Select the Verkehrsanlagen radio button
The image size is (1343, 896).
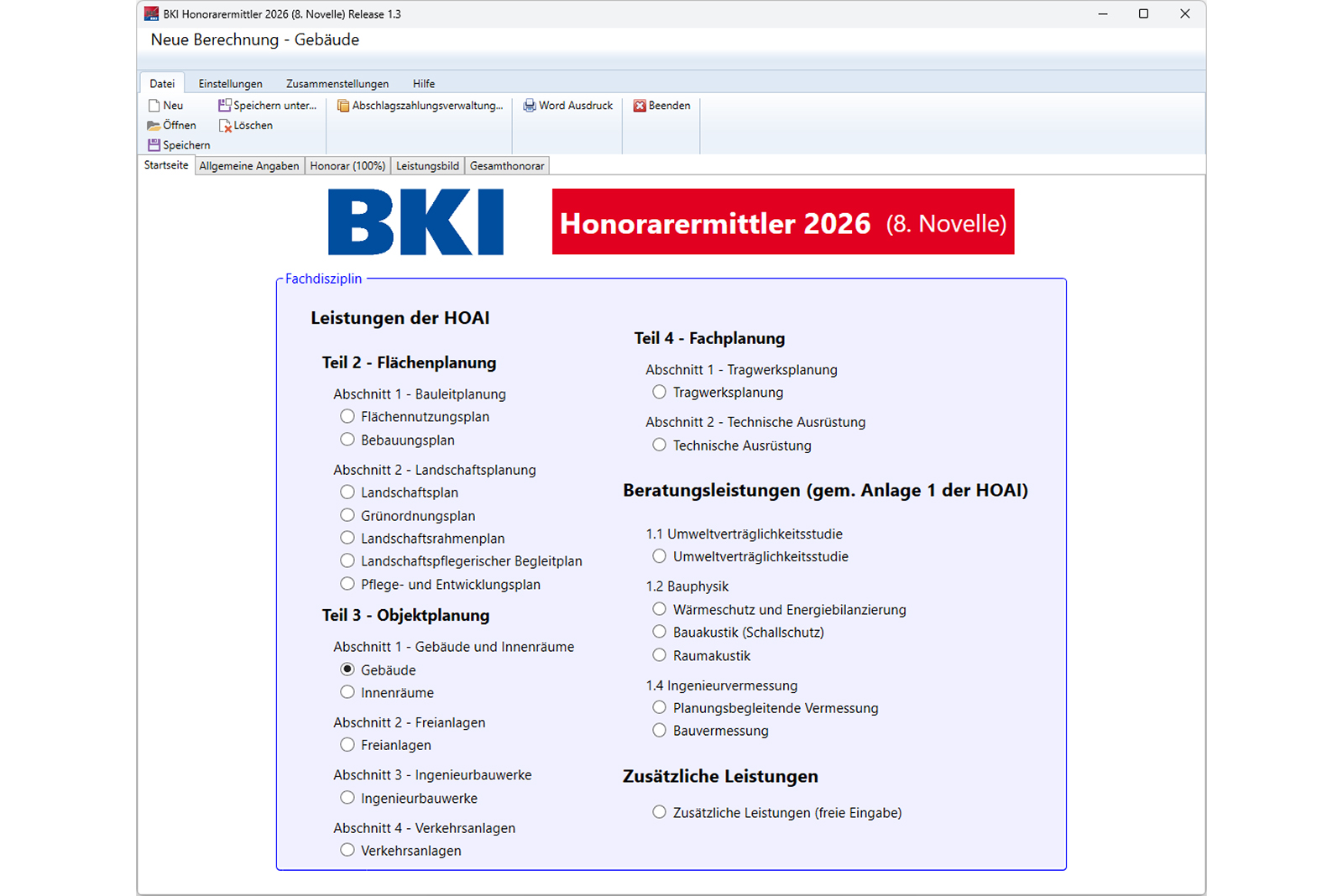click(x=348, y=851)
